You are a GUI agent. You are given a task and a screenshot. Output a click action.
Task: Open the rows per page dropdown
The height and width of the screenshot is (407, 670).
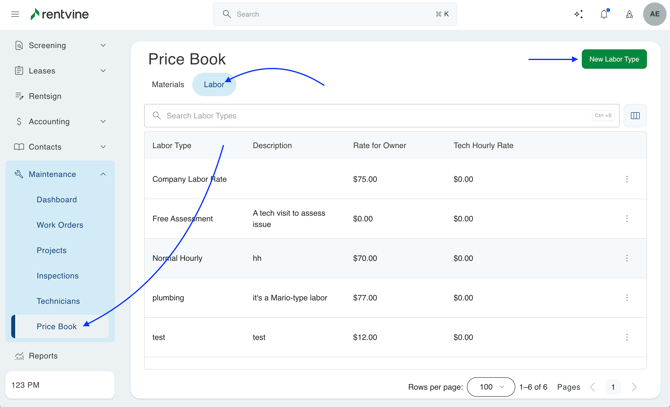click(490, 387)
